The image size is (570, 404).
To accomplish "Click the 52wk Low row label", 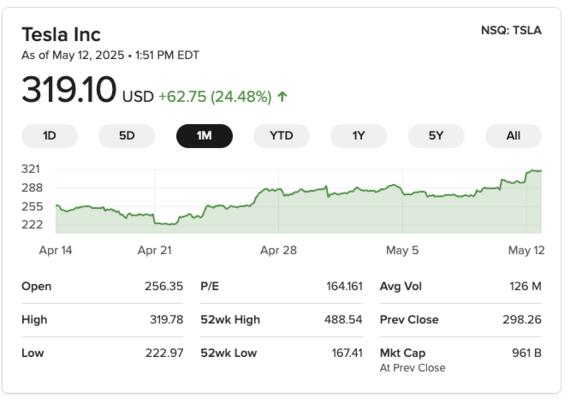I will [229, 353].
